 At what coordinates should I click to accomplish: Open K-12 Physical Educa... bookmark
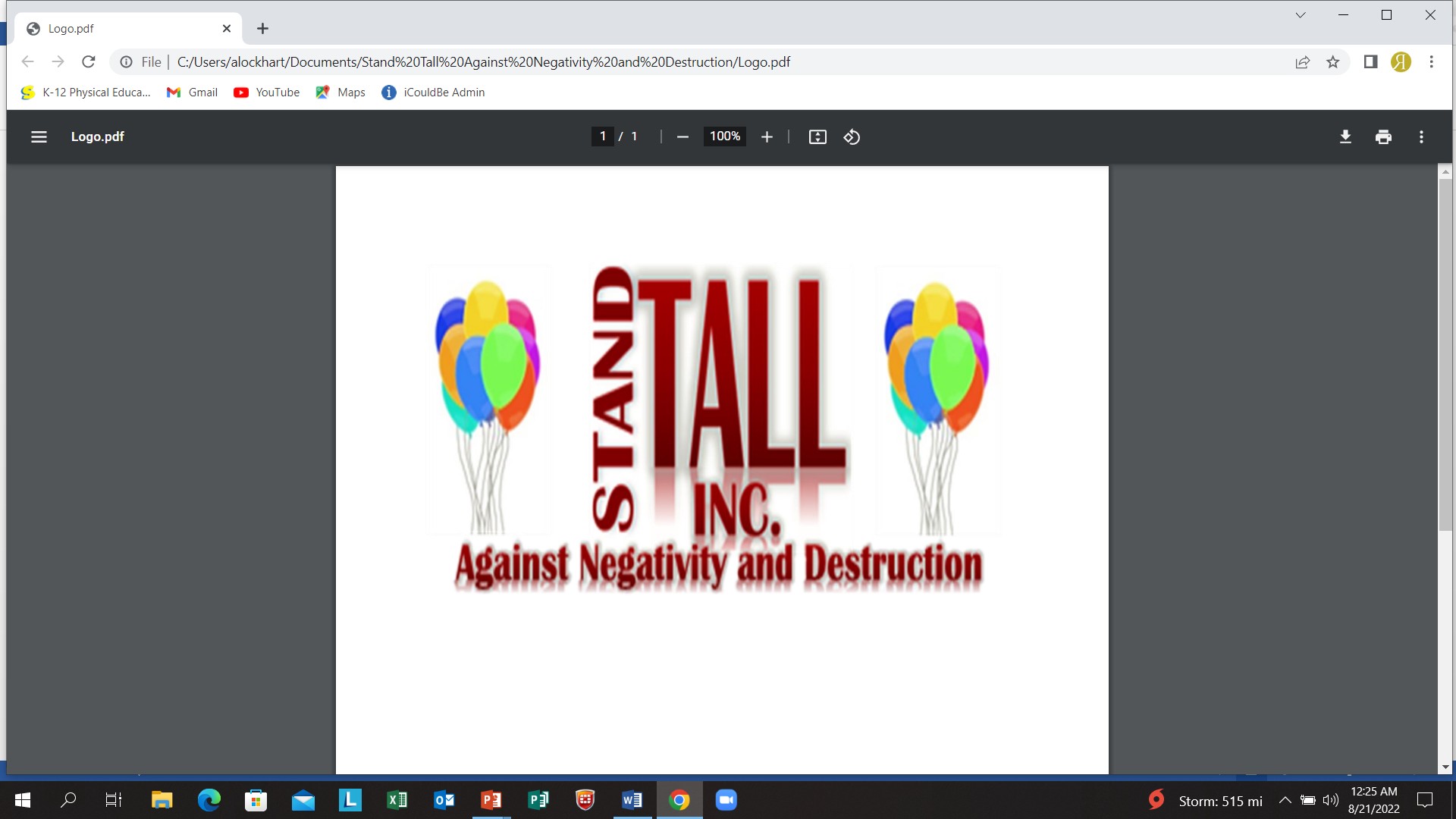tap(86, 93)
